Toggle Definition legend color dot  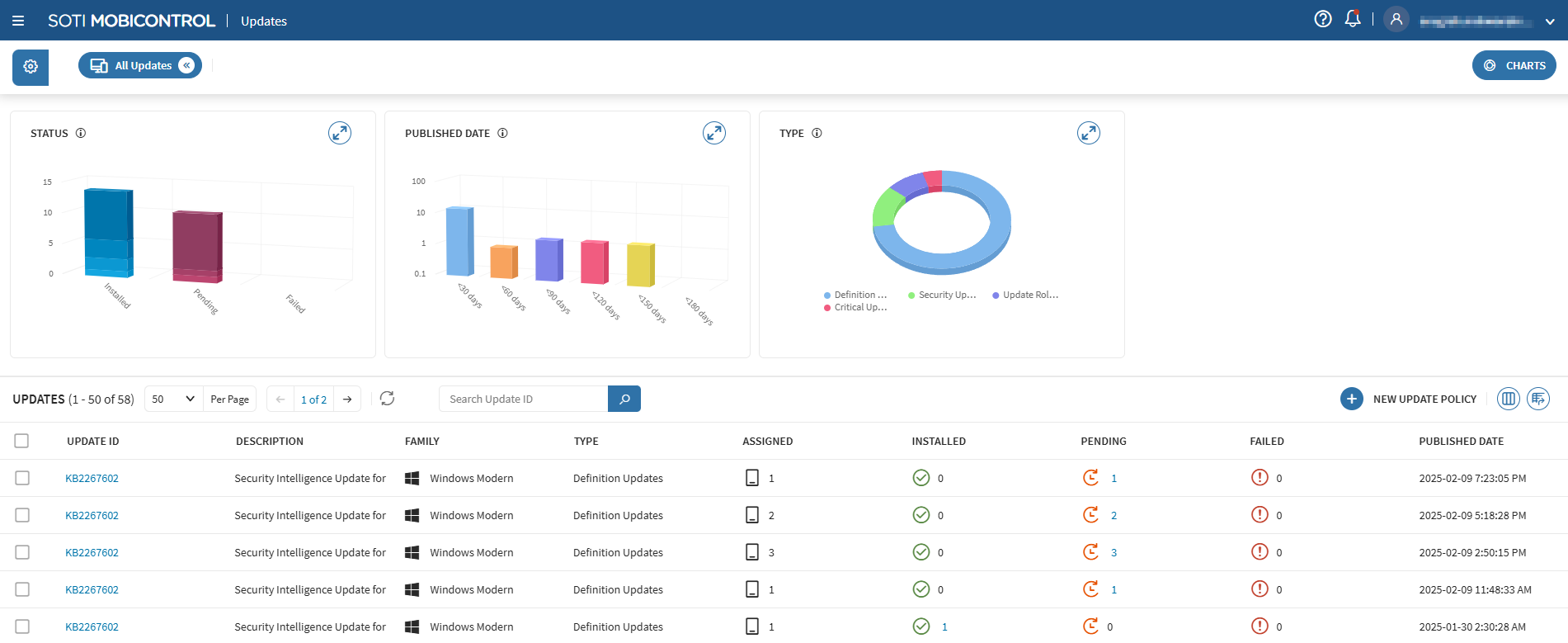(827, 295)
